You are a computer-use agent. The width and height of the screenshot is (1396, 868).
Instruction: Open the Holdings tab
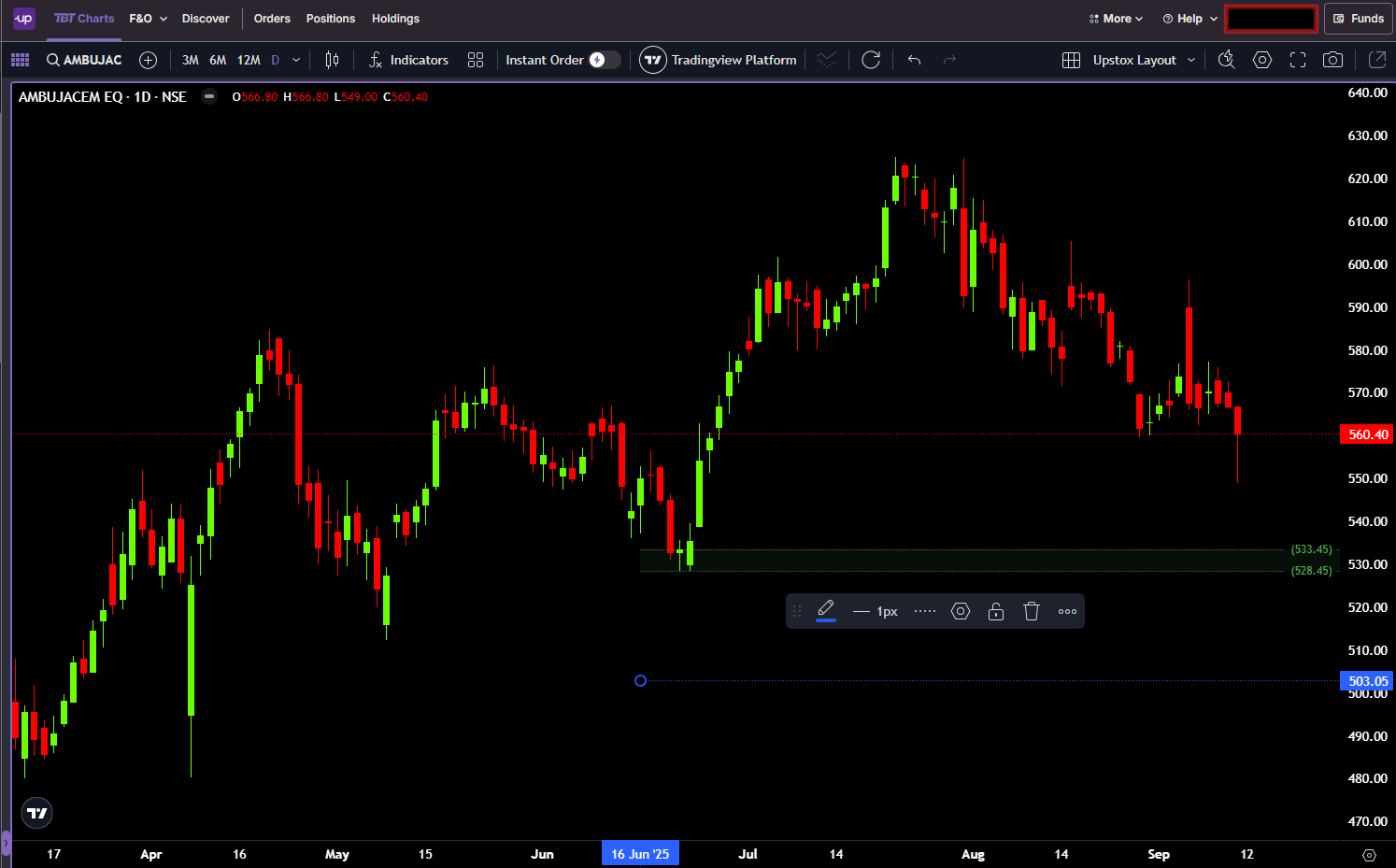tap(395, 19)
